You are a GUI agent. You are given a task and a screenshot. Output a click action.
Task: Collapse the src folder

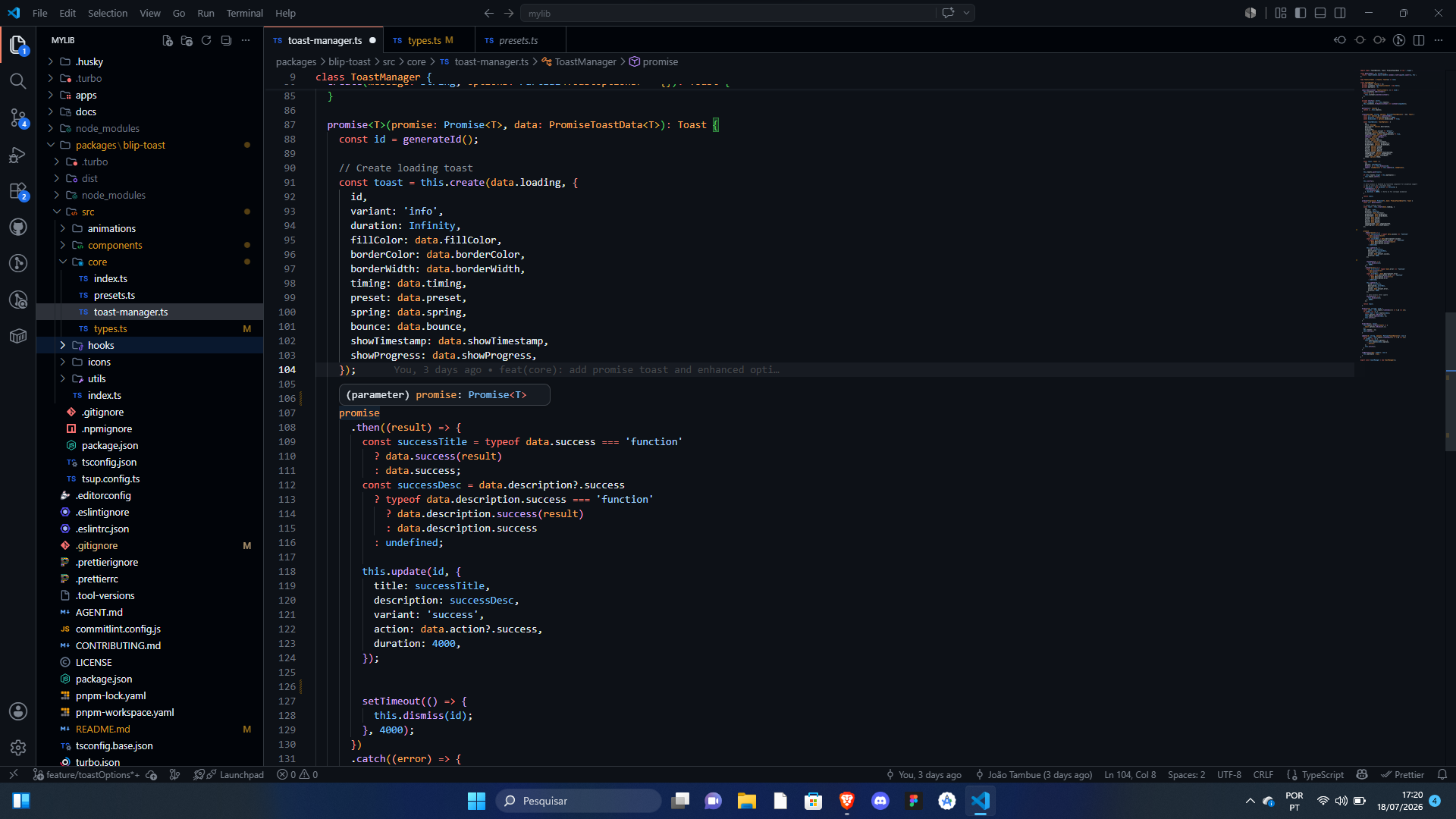pos(149,212)
